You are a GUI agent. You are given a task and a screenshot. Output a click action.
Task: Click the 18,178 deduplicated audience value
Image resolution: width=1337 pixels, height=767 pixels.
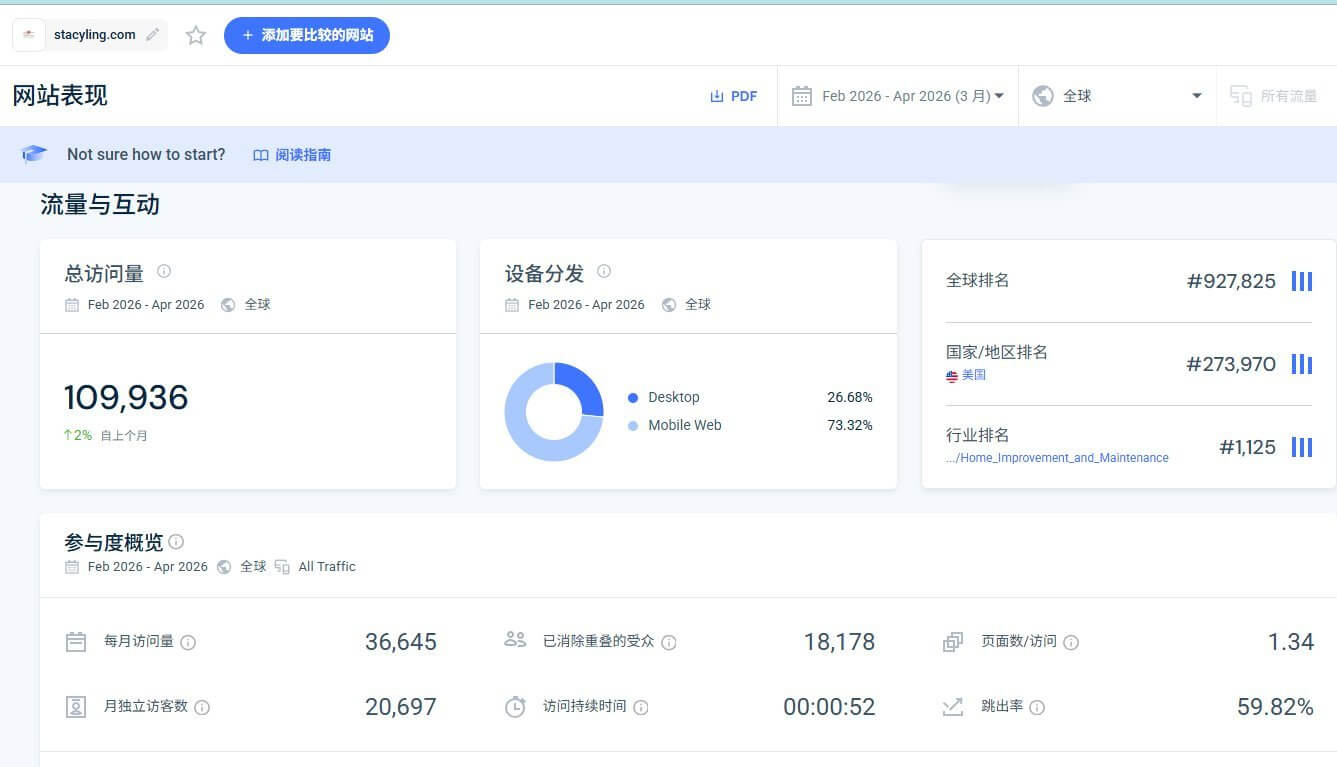pyautogui.click(x=840, y=642)
